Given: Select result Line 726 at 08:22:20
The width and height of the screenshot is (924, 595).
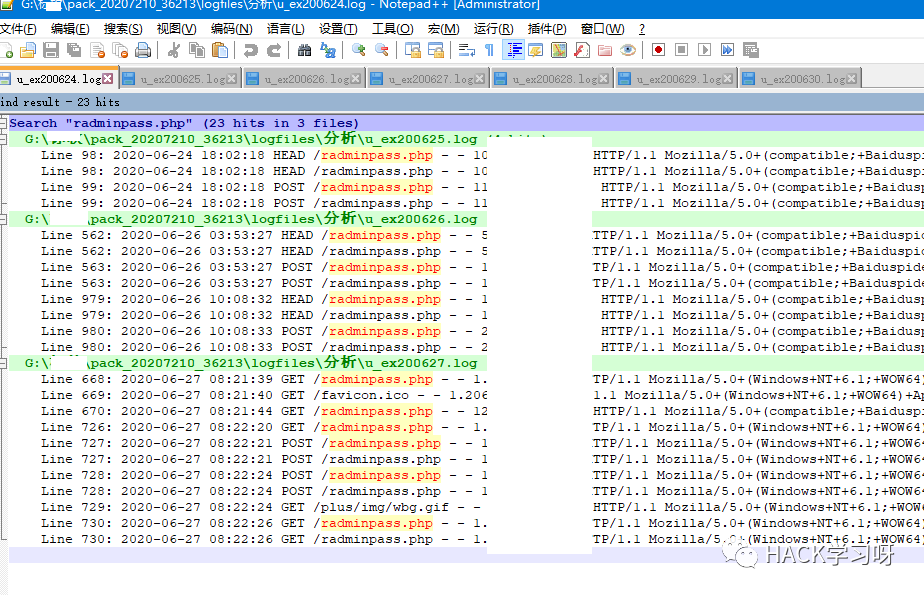Looking at the screenshot, I should 466,427.
